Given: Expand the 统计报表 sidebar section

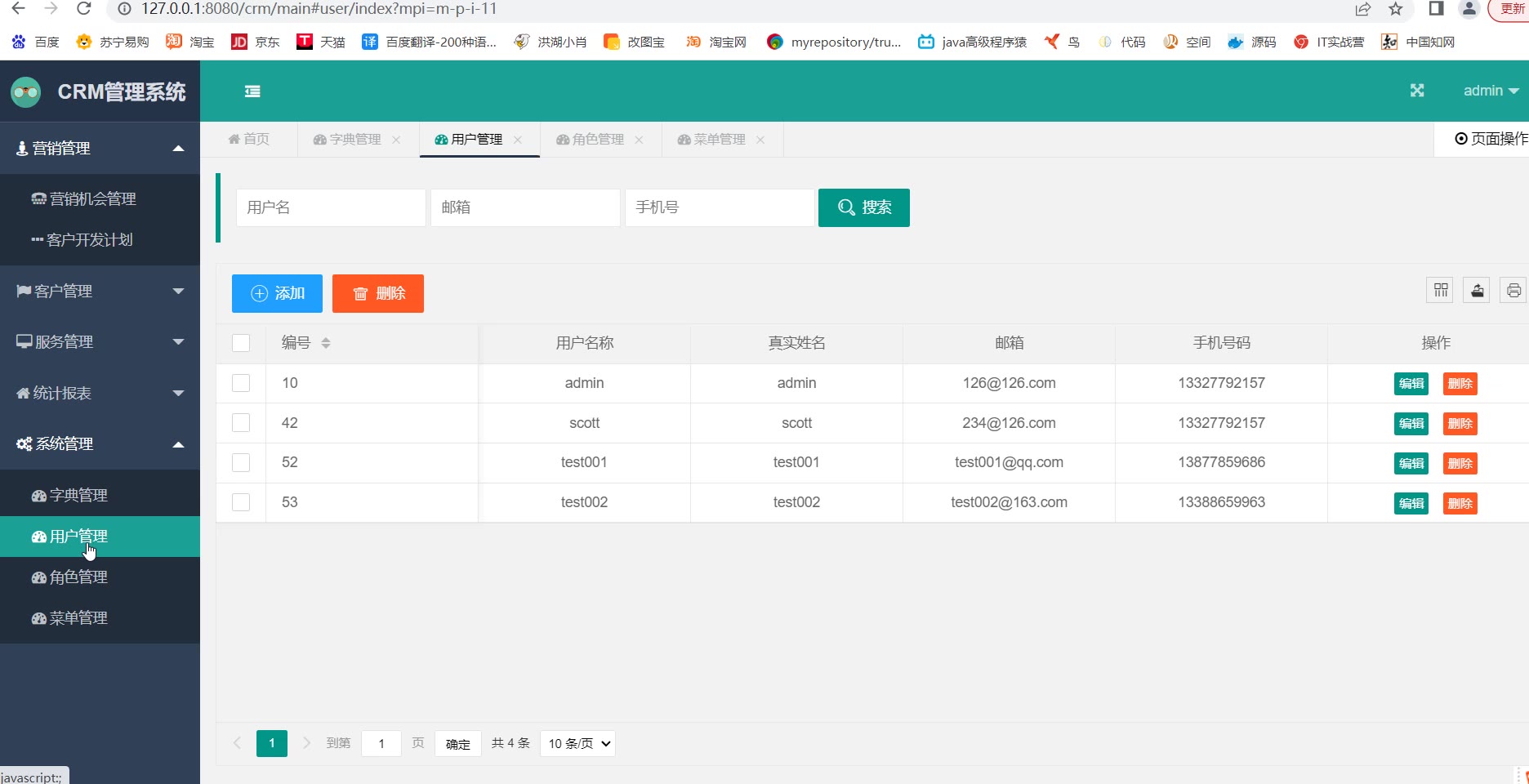Looking at the screenshot, I should point(100,394).
